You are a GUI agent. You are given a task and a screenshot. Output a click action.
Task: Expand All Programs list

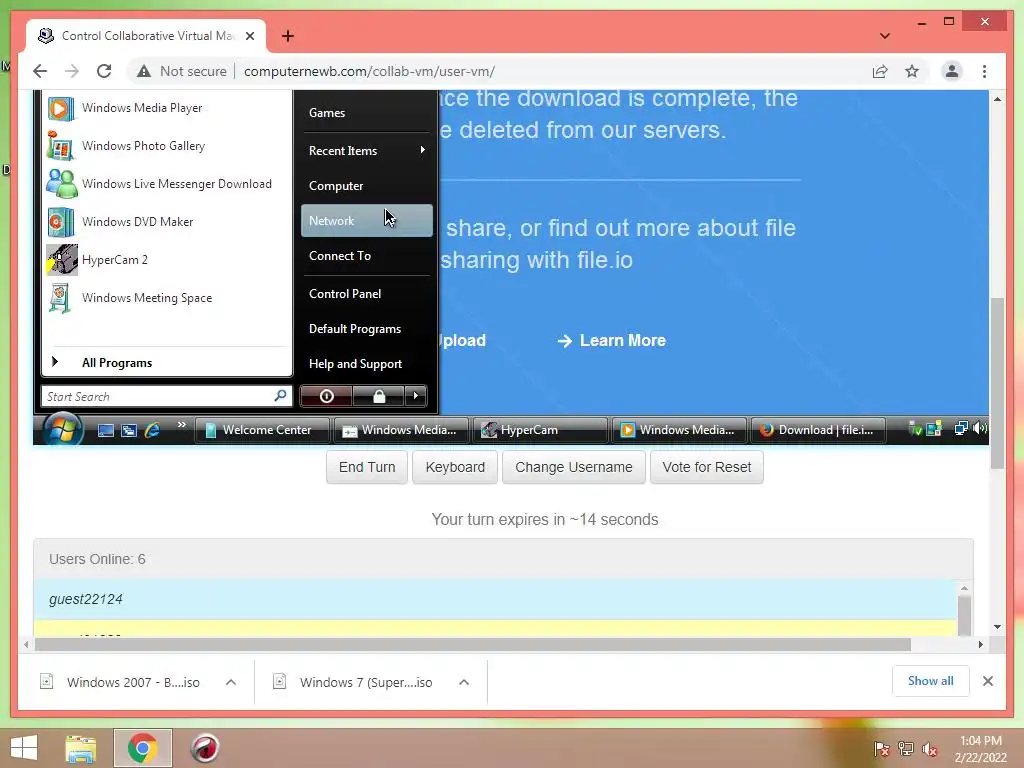[x=167, y=362]
